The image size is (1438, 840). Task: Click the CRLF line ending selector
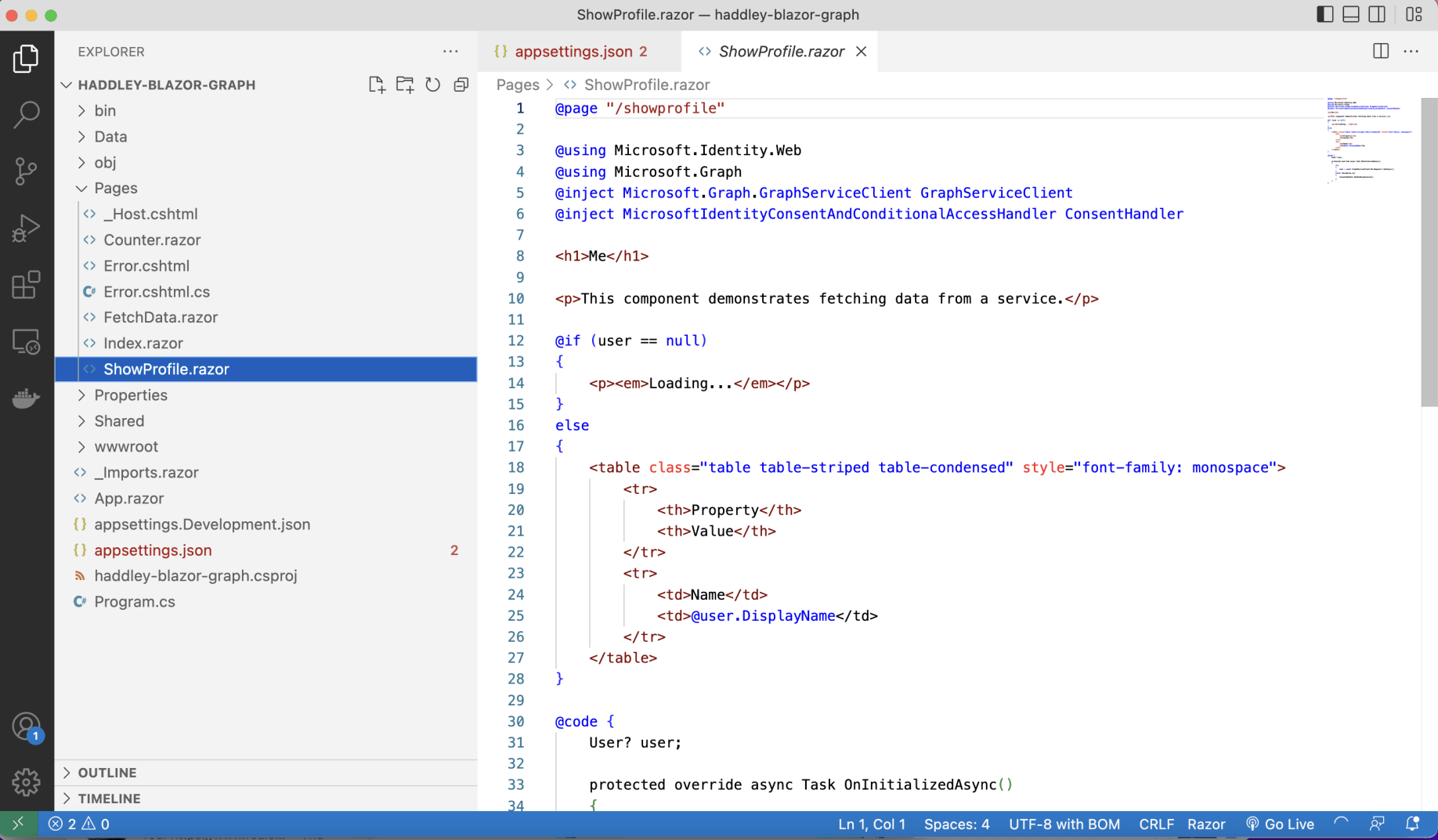(x=1156, y=824)
